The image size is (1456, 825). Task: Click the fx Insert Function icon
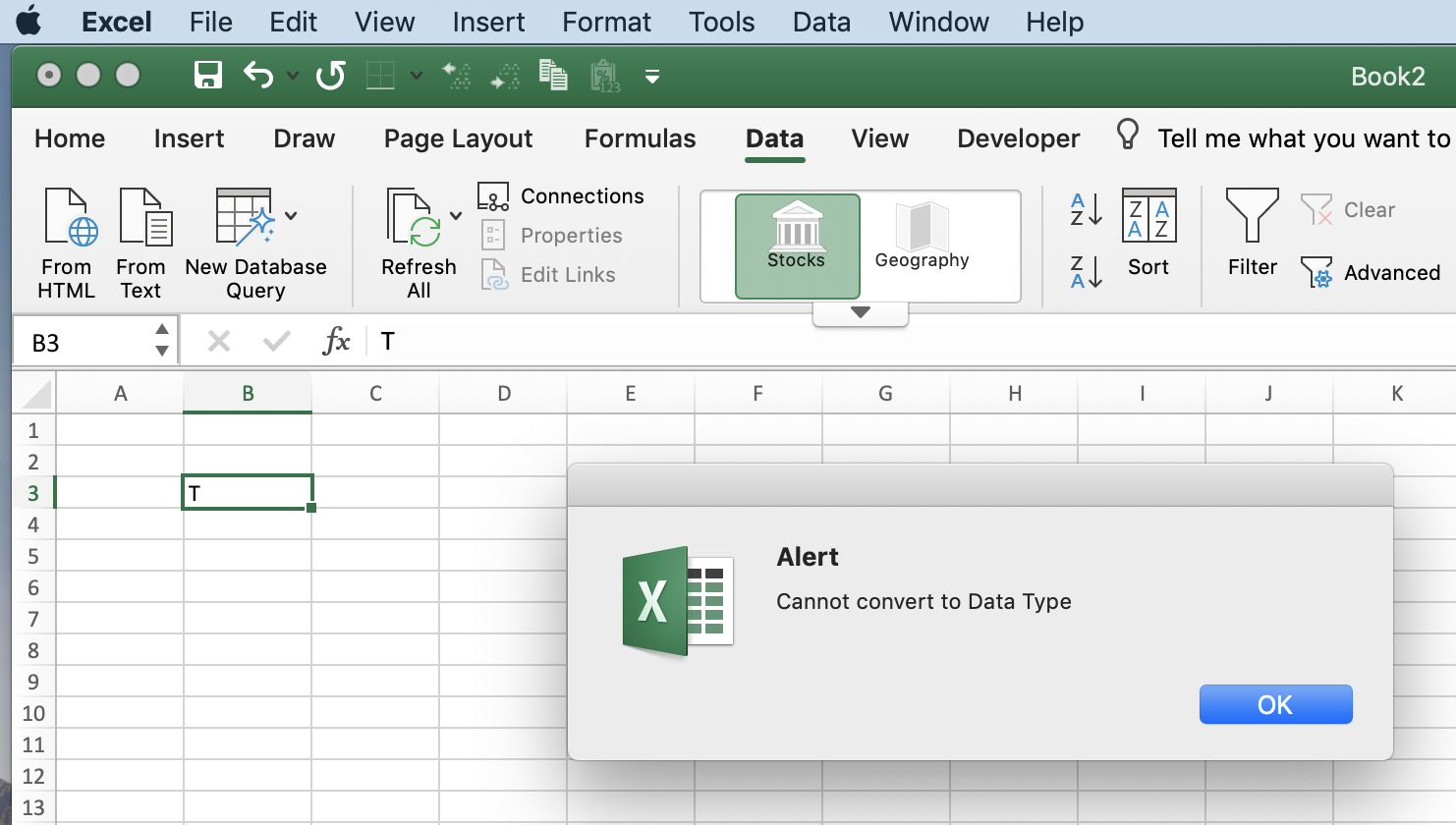336,341
